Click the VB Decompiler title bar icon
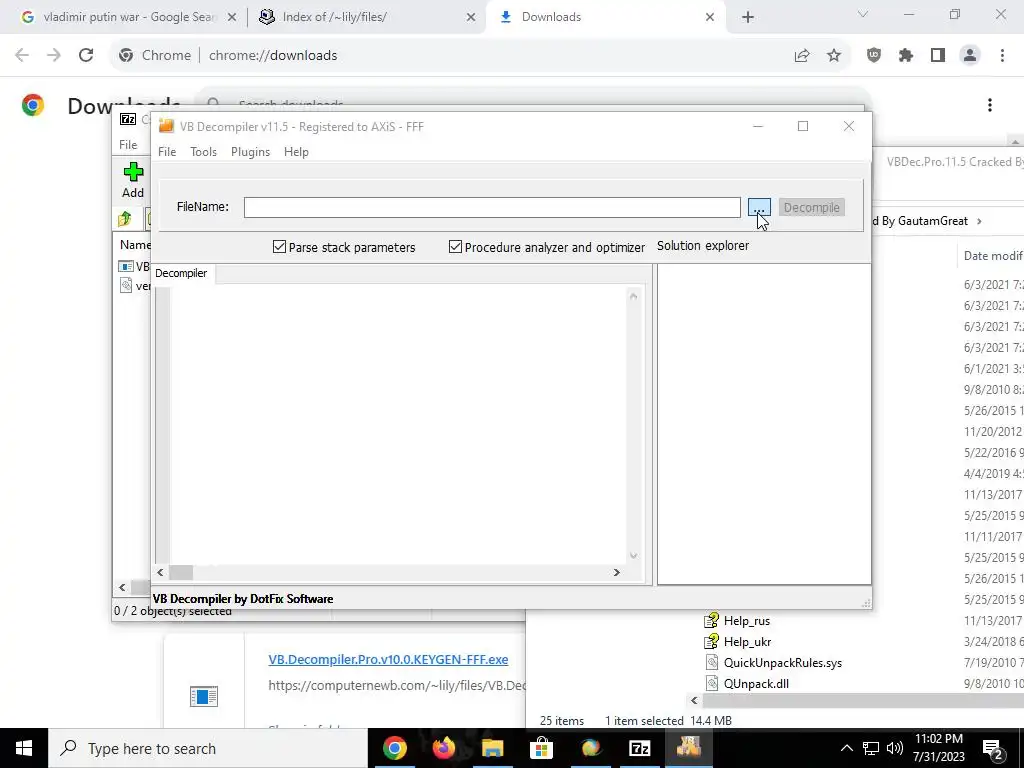The width and height of the screenshot is (1024, 768). (167, 126)
